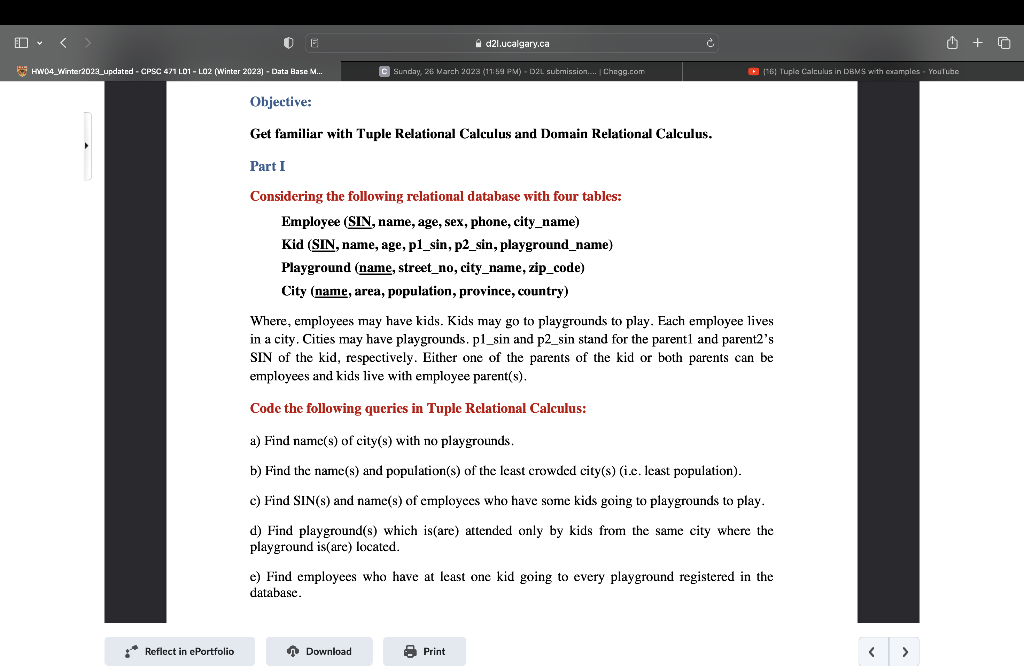
Task: Select the HW04_Winter2023_updated tab
Action: click(x=170, y=71)
